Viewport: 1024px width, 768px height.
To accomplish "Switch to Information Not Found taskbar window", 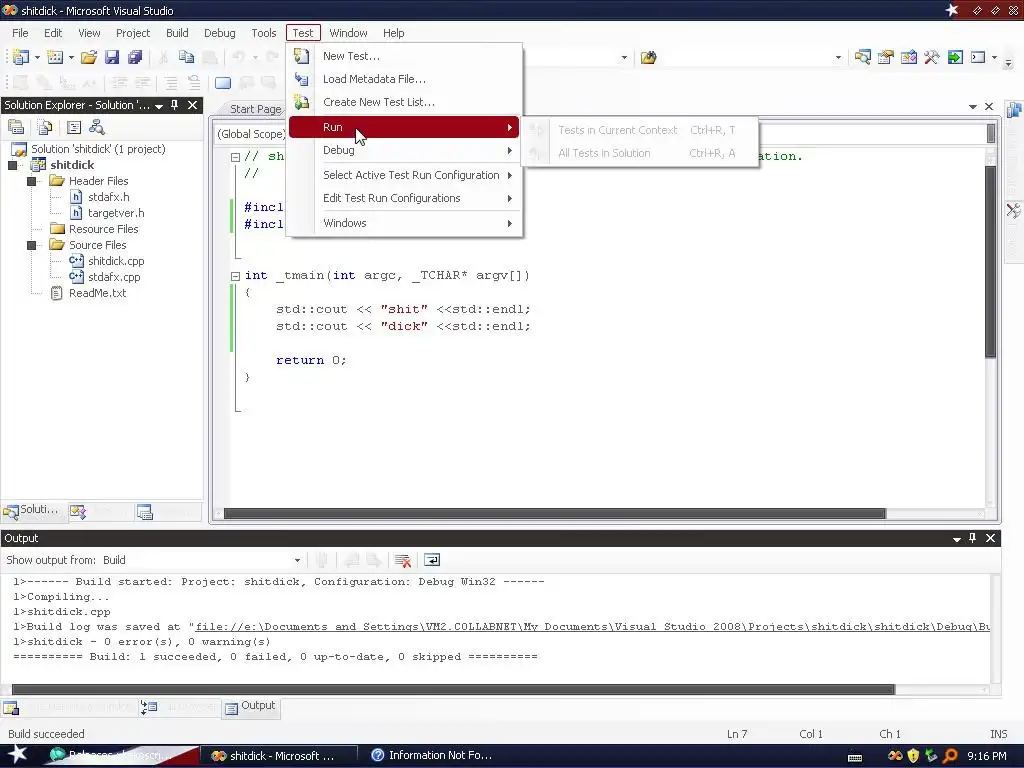I will (x=431, y=756).
